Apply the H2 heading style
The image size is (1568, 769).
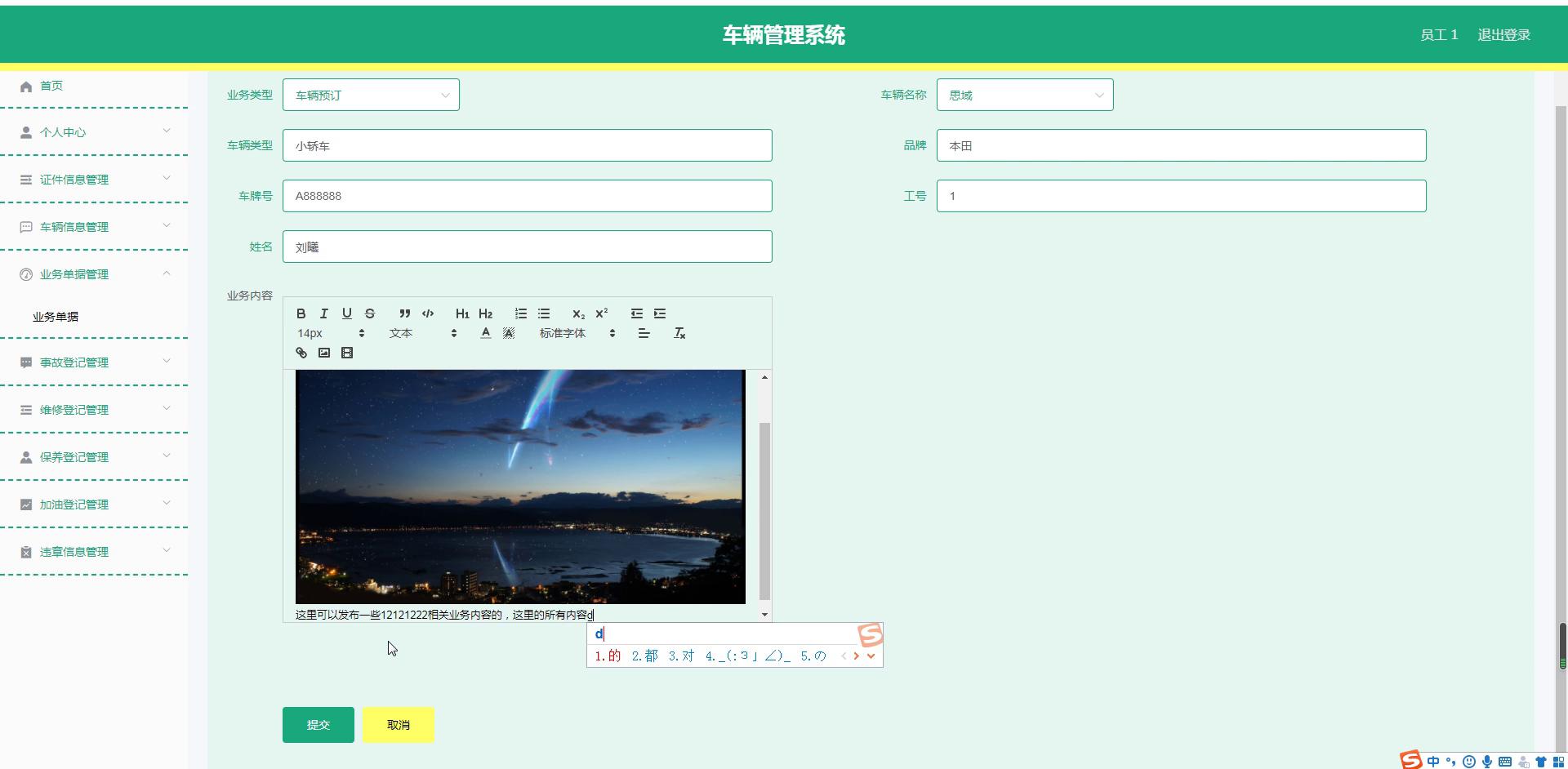485,313
